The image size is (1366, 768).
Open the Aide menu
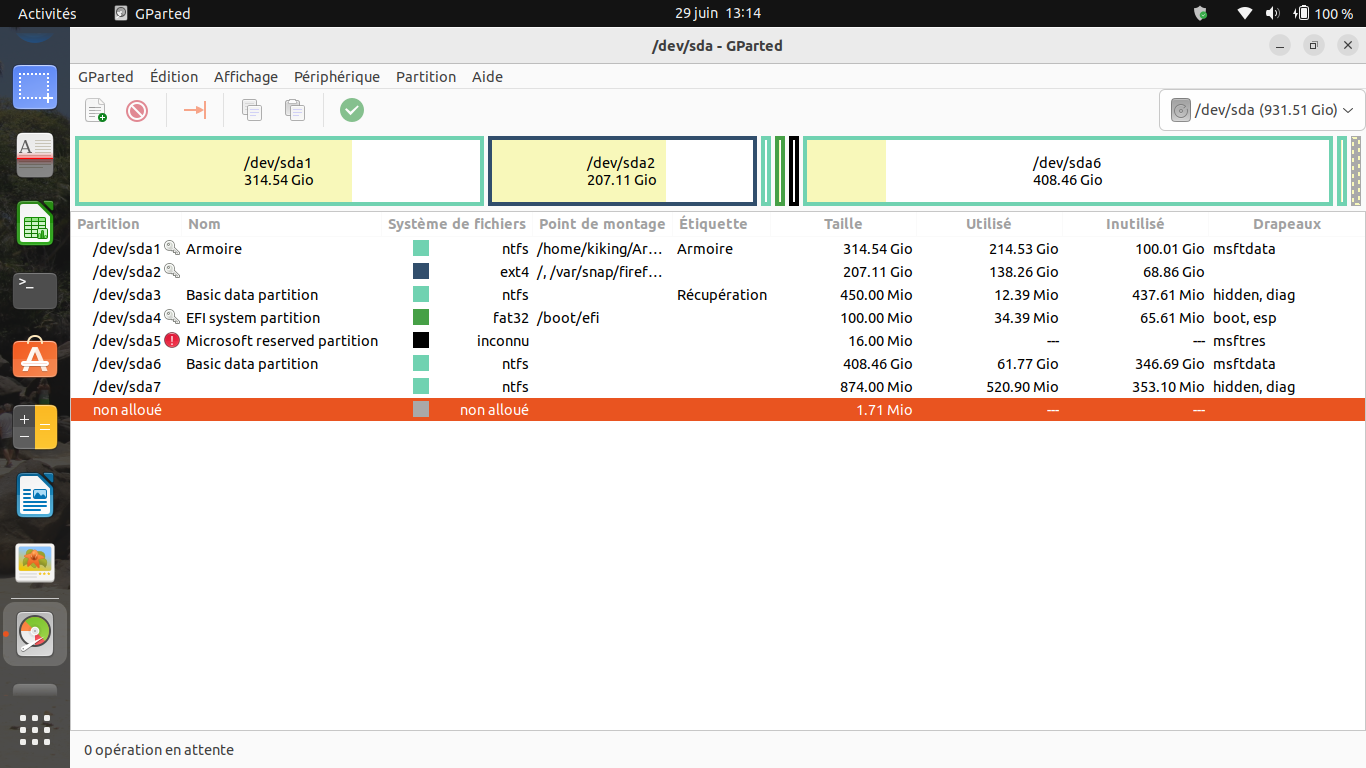pos(487,77)
